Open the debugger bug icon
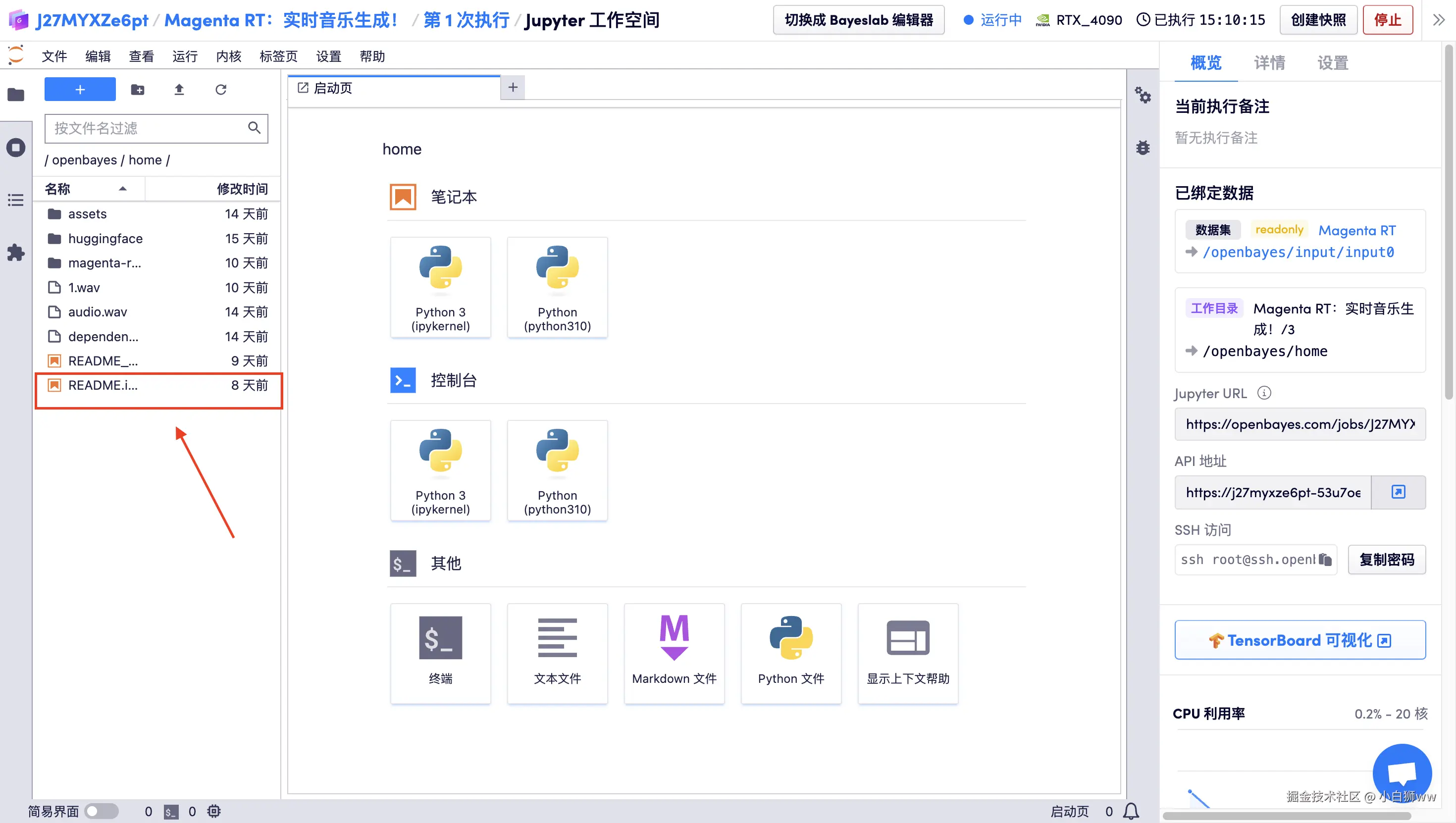Screen dimensions: 1456x823 click(1143, 148)
